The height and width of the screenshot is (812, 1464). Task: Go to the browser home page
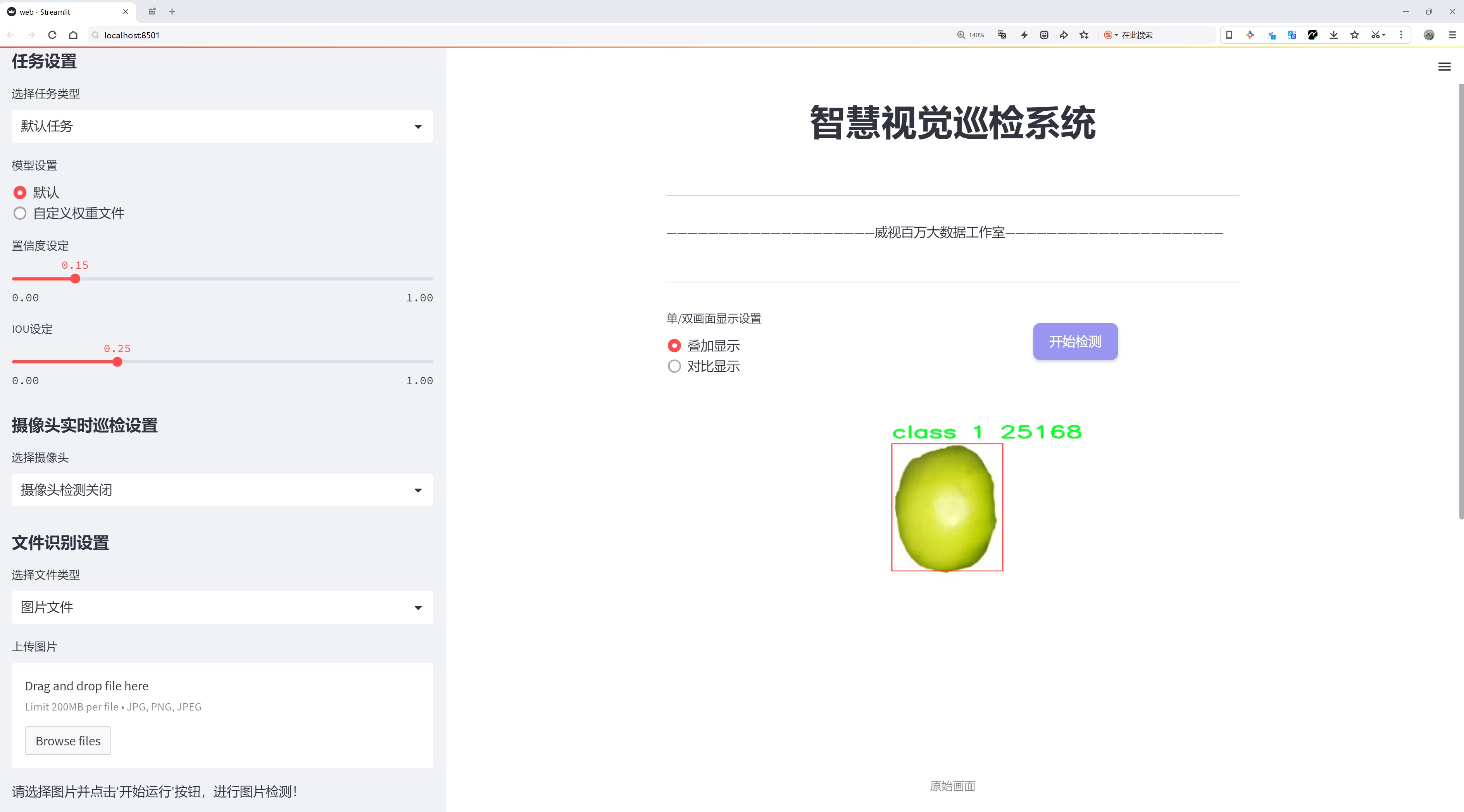pyautogui.click(x=73, y=34)
